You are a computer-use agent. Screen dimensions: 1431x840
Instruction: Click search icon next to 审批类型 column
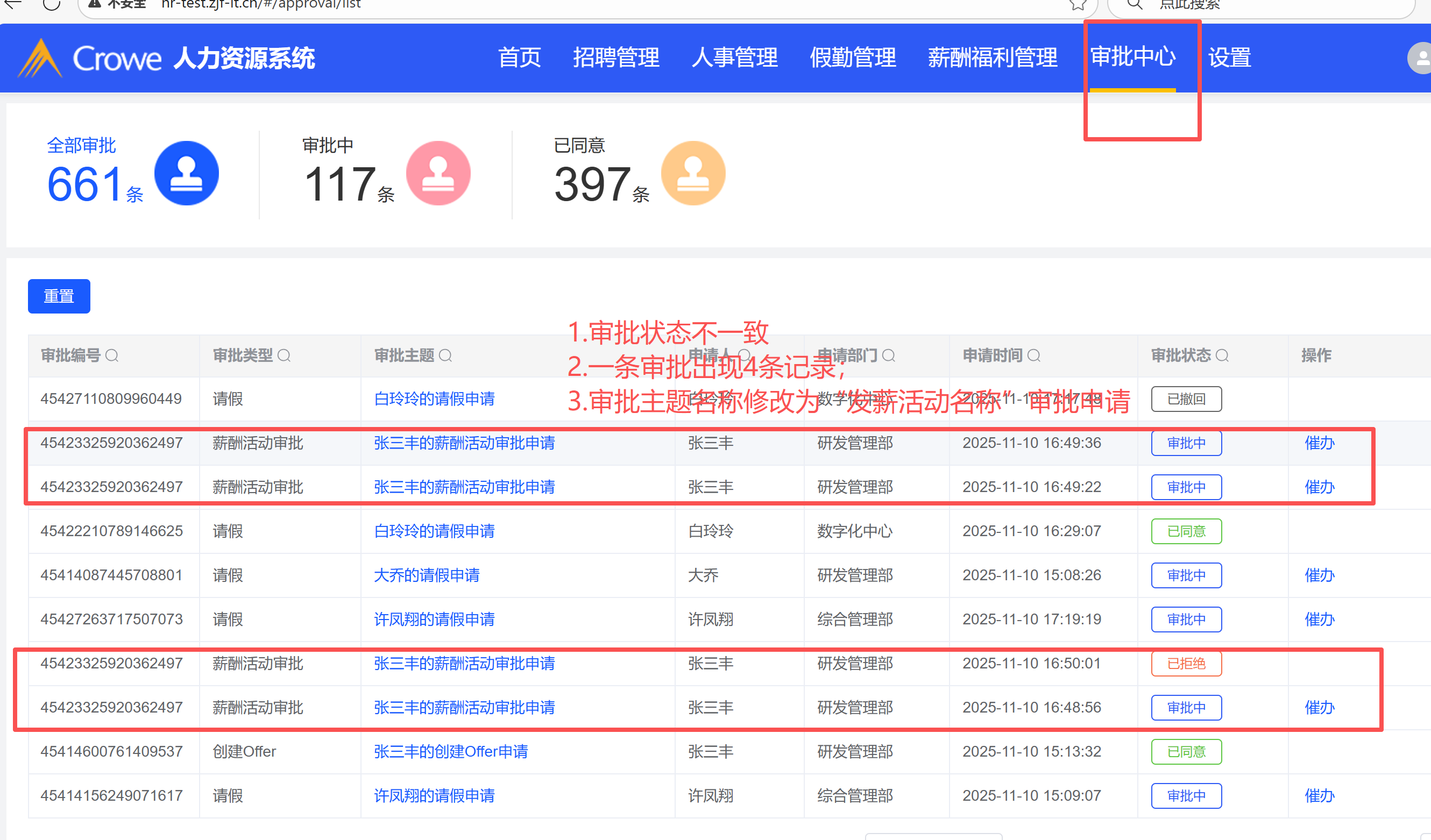284,355
